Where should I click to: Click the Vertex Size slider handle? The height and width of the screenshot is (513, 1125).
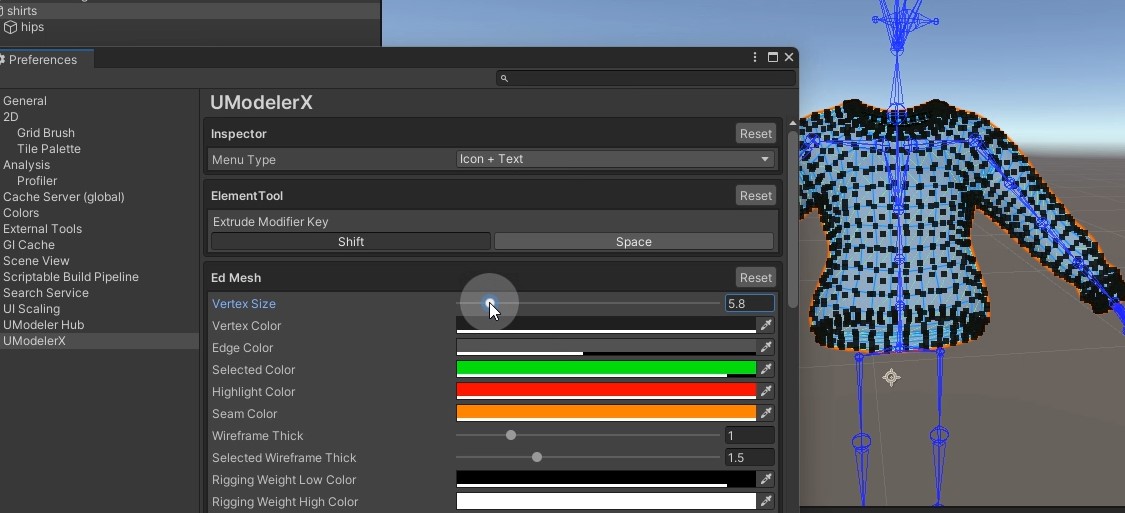tap(489, 303)
